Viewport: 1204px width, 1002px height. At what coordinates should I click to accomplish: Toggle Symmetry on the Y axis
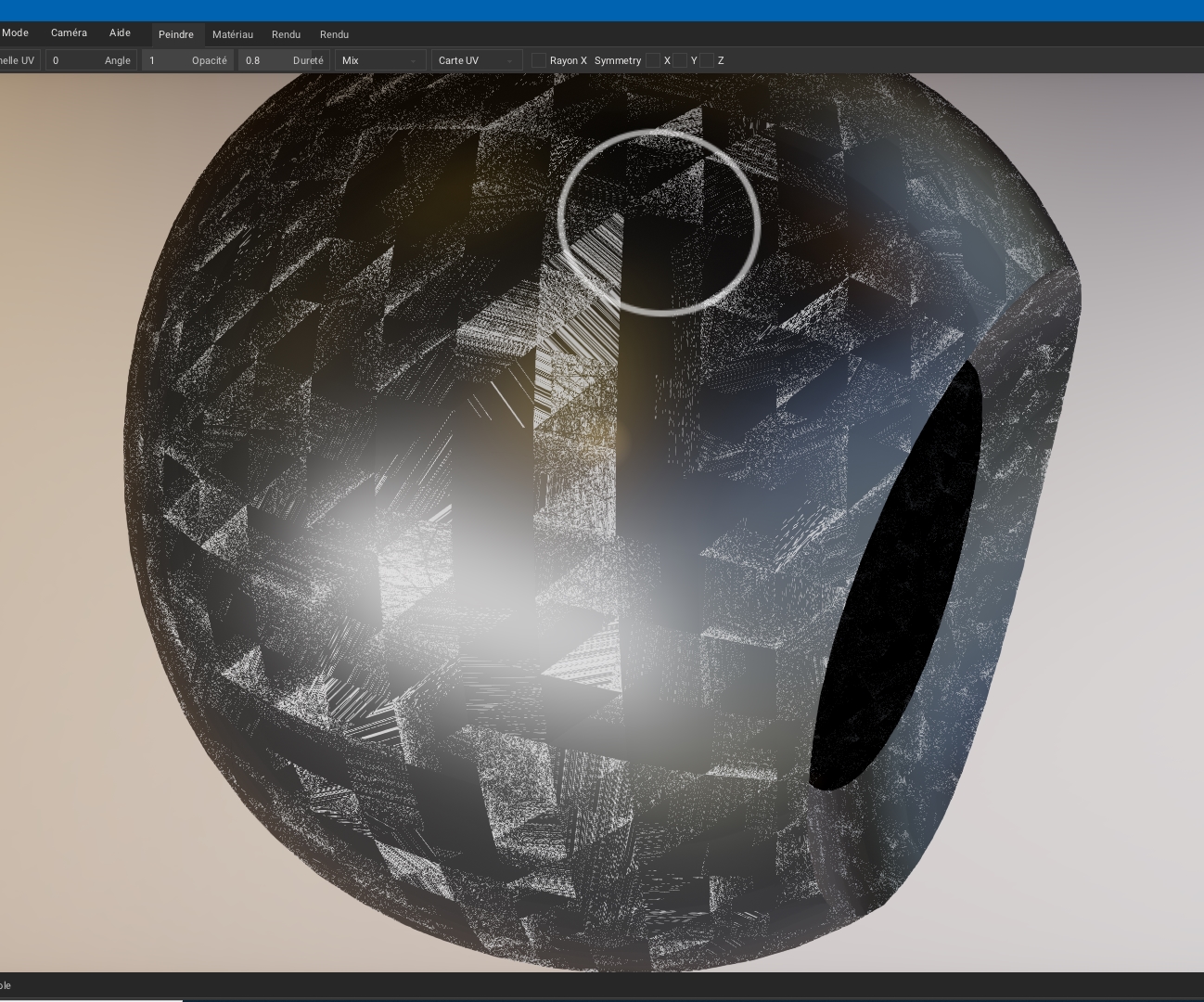click(x=680, y=59)
